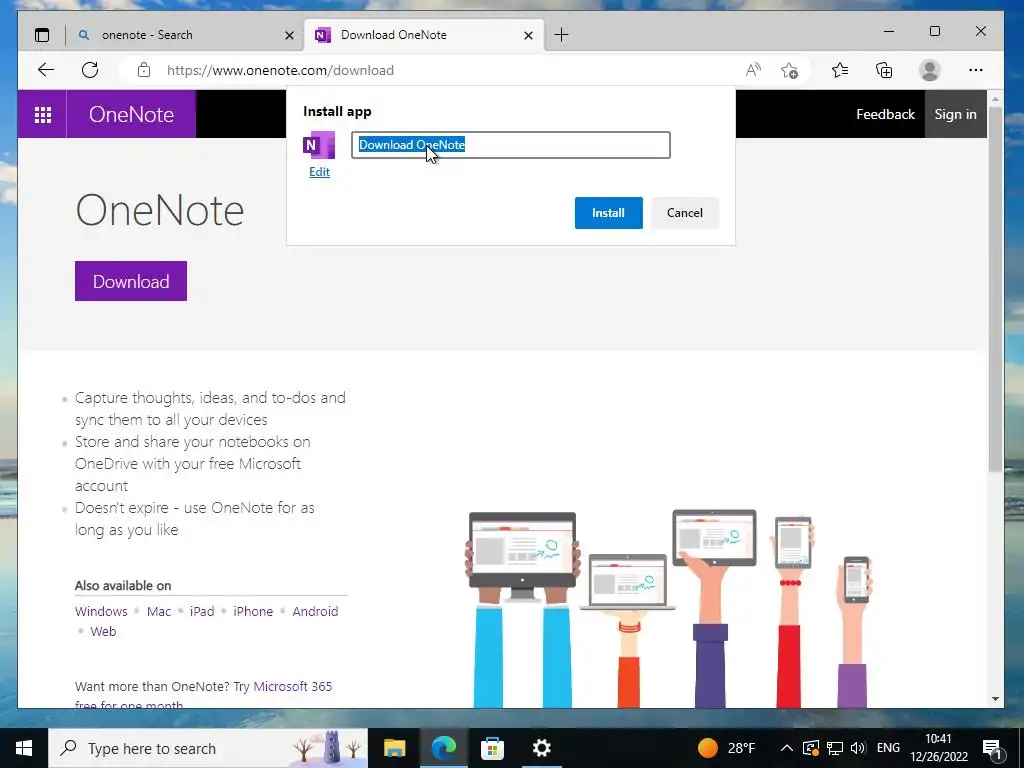The width and height of the screenshot is (1024, 768).
Task: Click the scrollbar up arrow
Action: (x=995, y=100)
